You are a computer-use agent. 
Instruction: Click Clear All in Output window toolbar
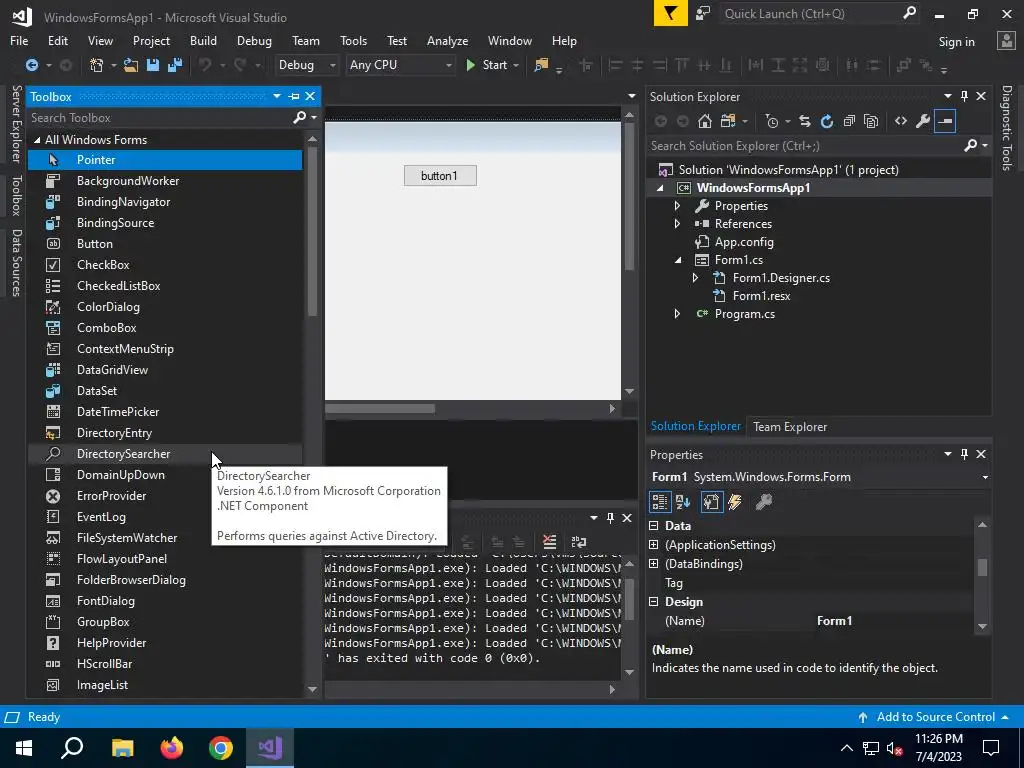coord(550,541)
